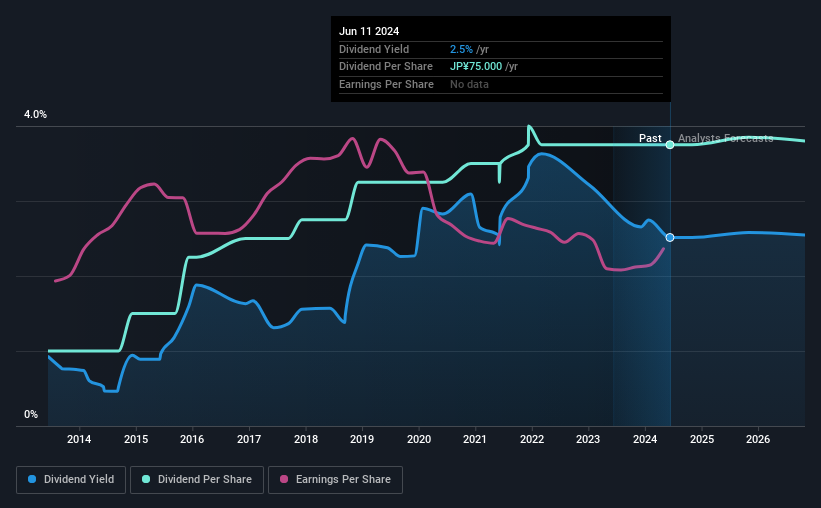Click the 'Past' label on the chart
Screen dimensions: 821x508
(x=650, y=138)
